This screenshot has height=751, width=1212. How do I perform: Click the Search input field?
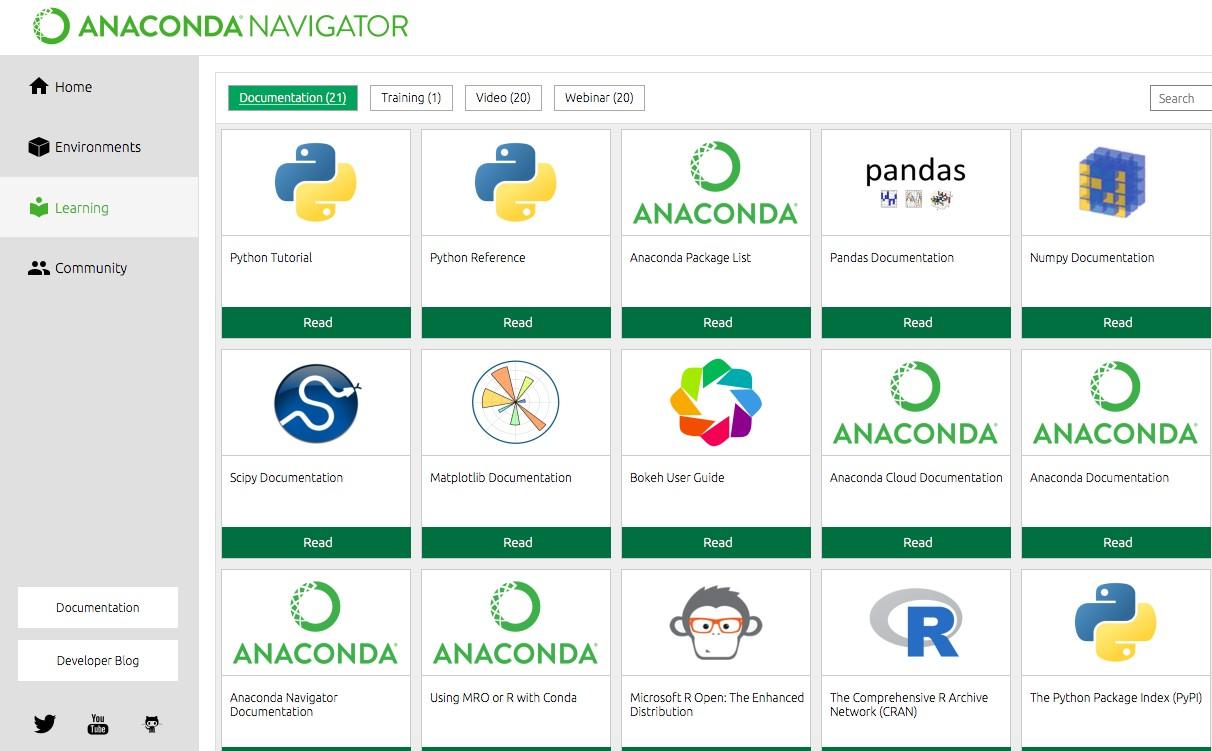[x=1182, y=98]
